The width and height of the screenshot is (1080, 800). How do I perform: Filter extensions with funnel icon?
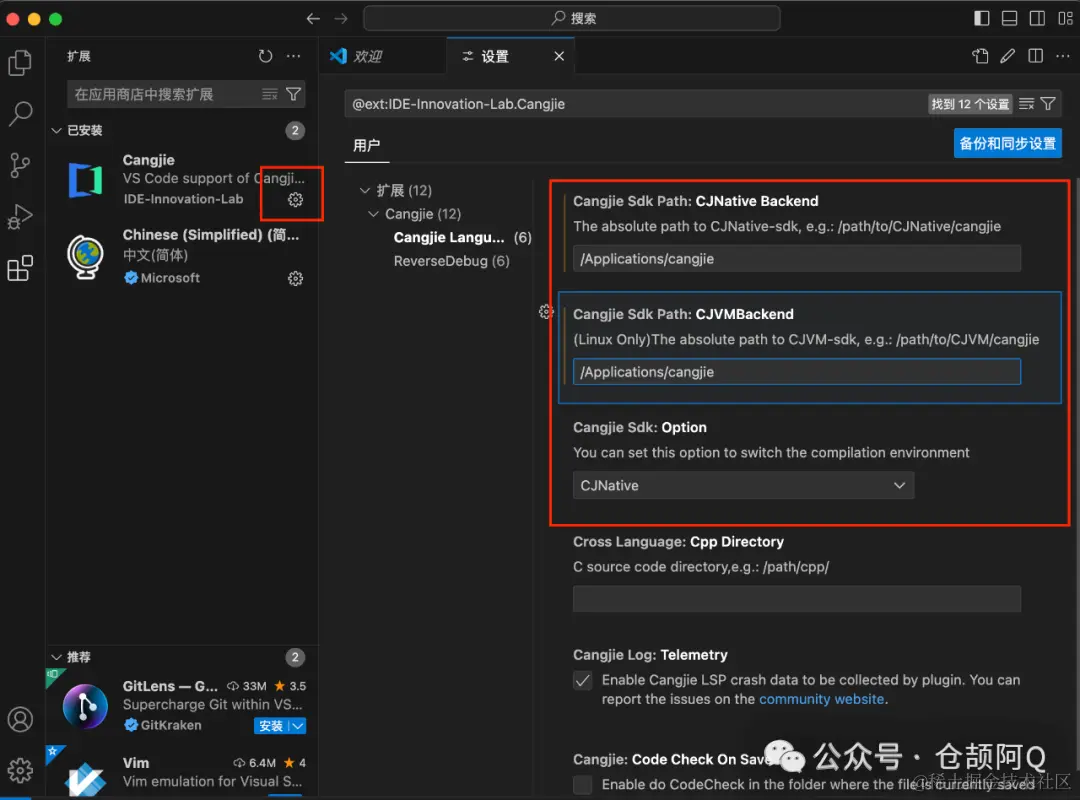pos(293,94)
